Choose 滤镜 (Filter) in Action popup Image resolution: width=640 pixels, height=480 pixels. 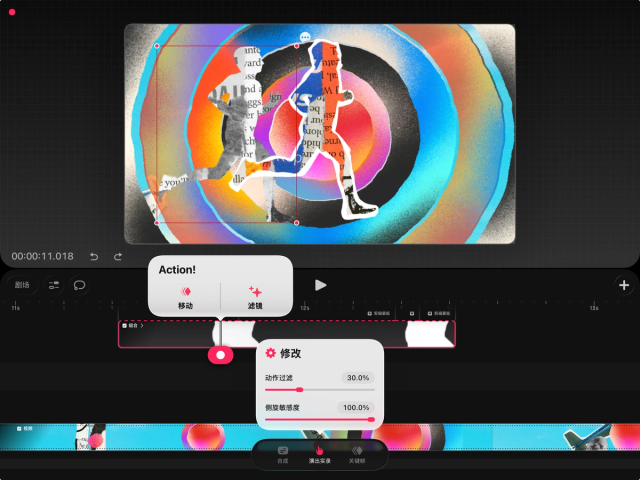(x=255, y=298)
